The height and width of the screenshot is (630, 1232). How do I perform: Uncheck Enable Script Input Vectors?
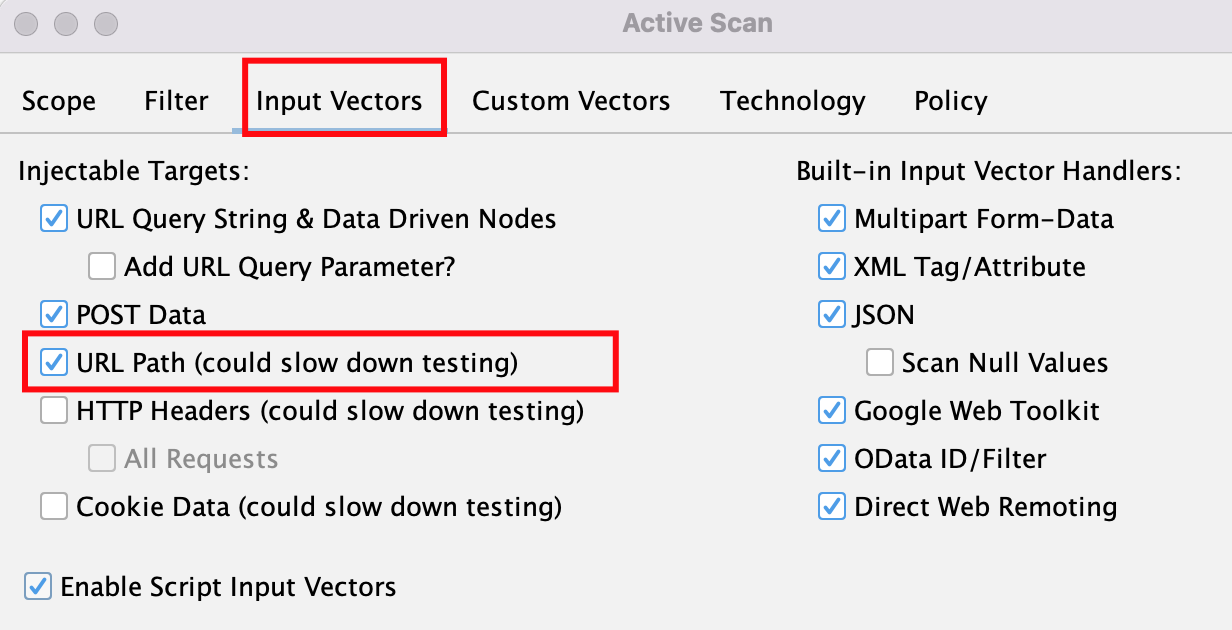click(x=38, y=587)
